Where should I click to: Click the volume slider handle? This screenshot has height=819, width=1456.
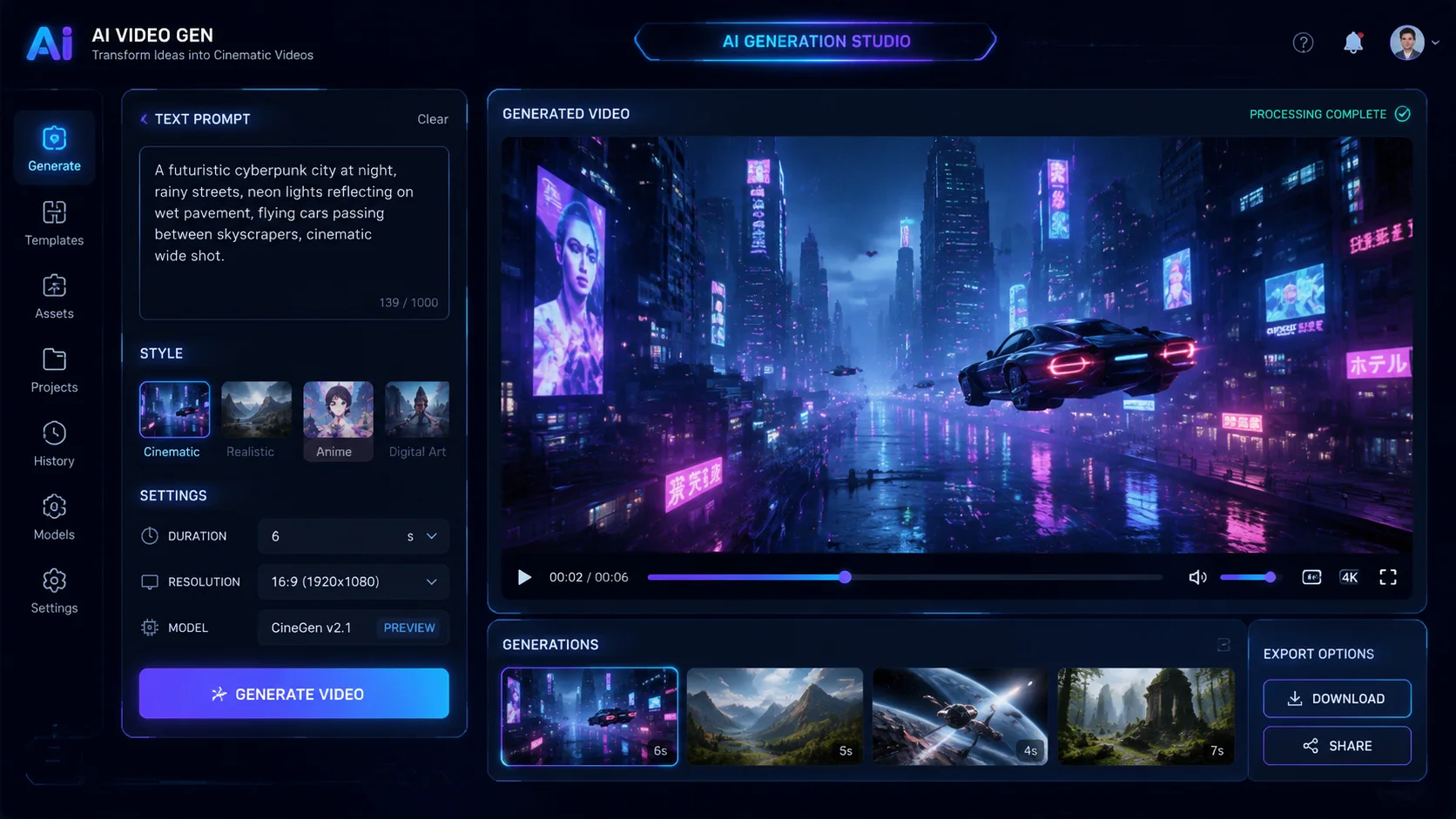1271,577
